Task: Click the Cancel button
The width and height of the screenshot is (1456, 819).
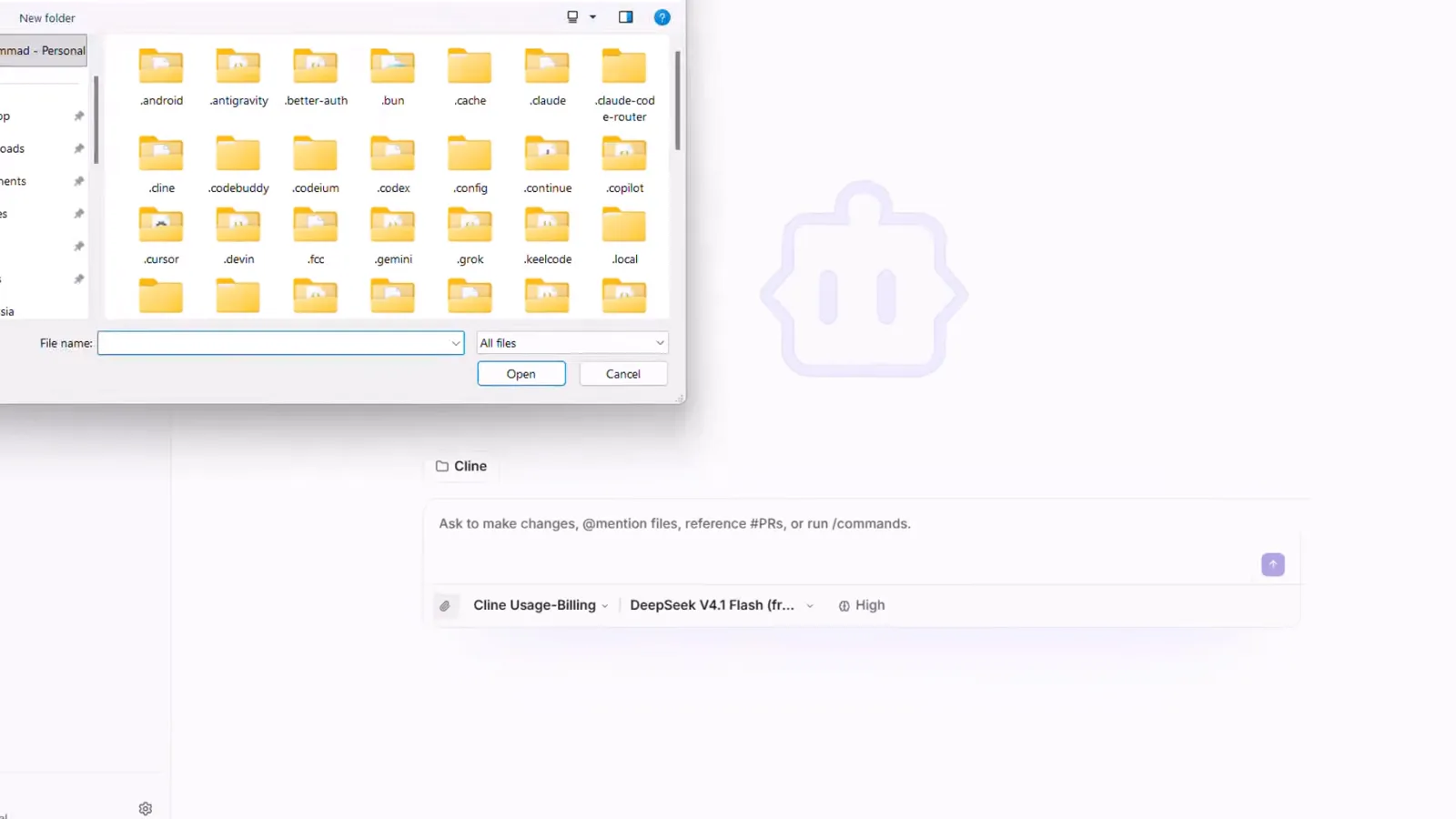Action: [x=623, y=374]
